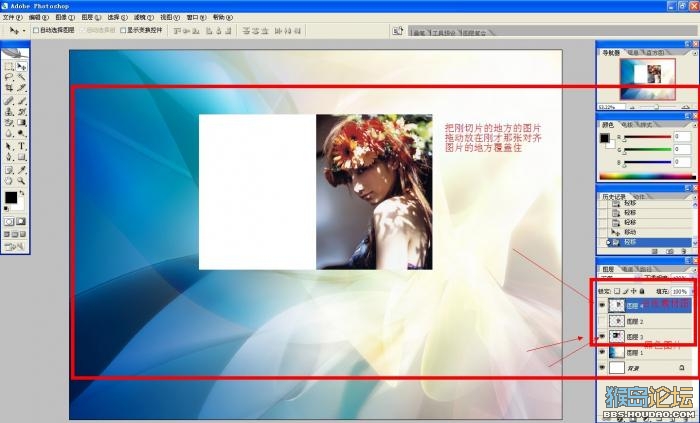Delete current state in History panel
This screenshot has width=700, height=423.
tap(683, 252)
